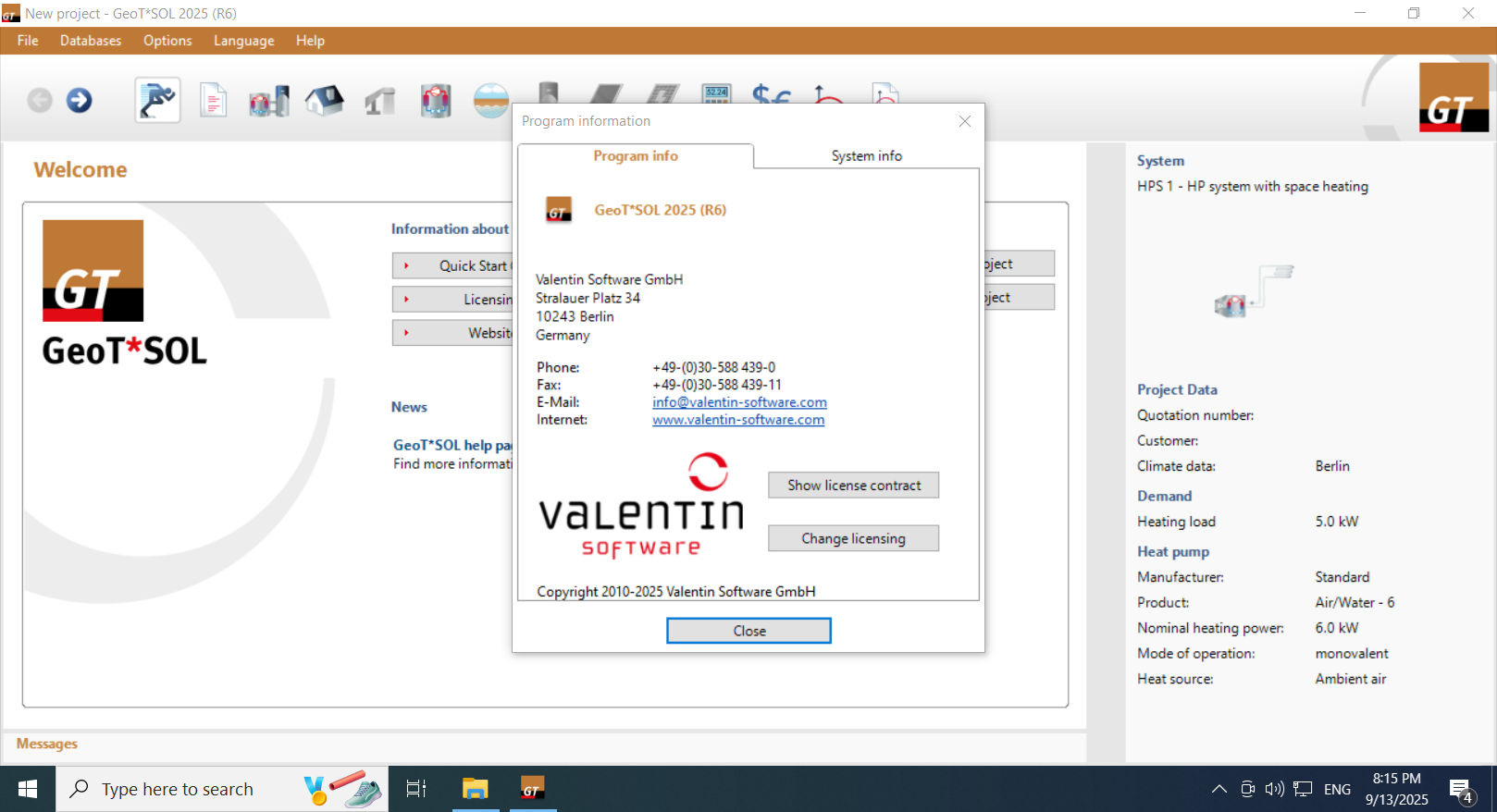Click the HPS 1 system description text
The image size is (1497, 812).
pos(1252,186)
